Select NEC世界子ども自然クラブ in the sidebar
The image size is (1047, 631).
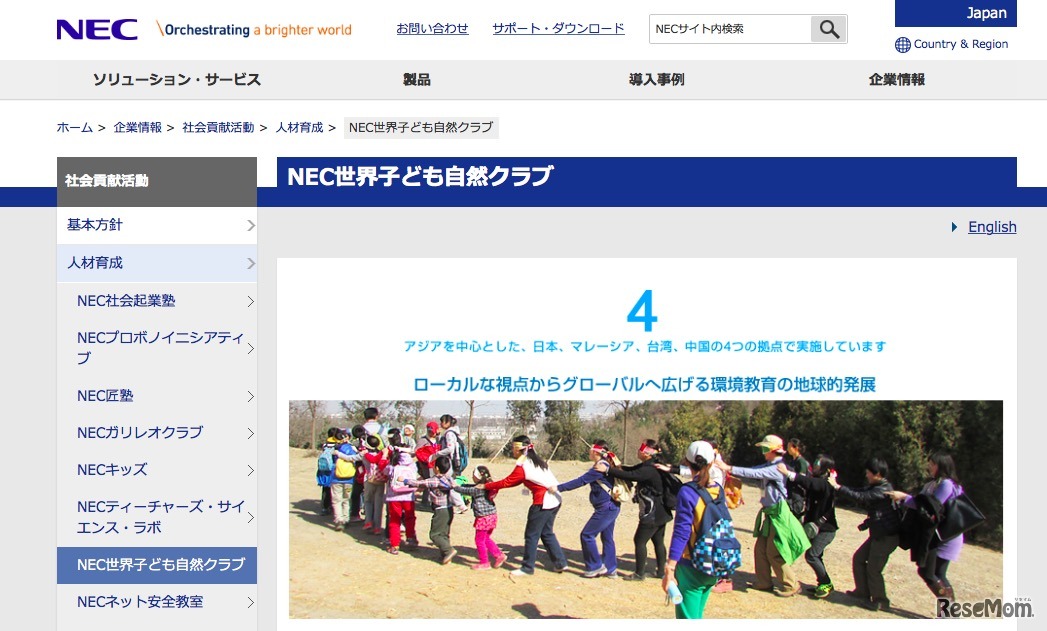(157, 565)
